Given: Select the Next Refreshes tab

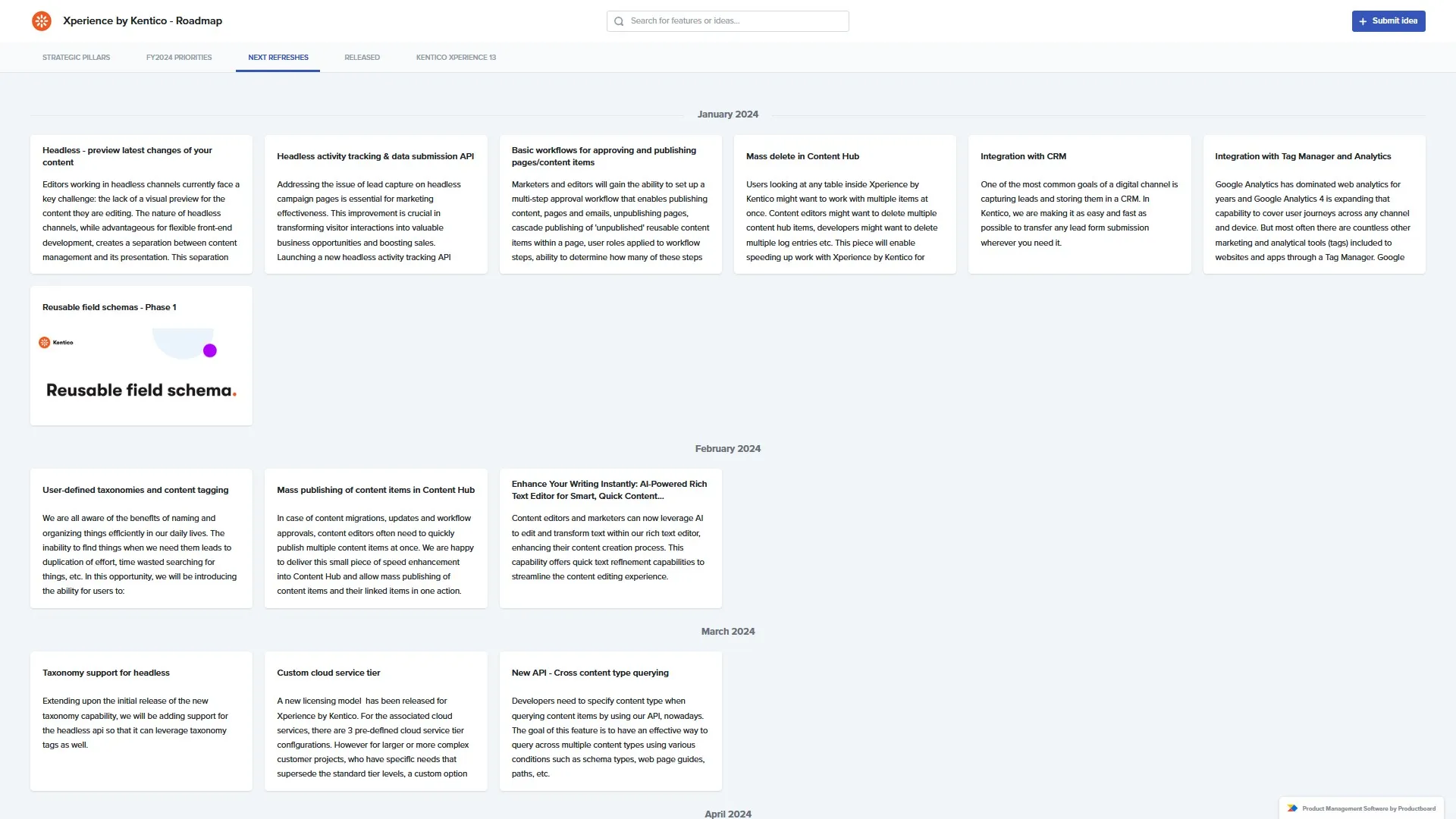Looking at the screenshot, I should pos(278,58).
